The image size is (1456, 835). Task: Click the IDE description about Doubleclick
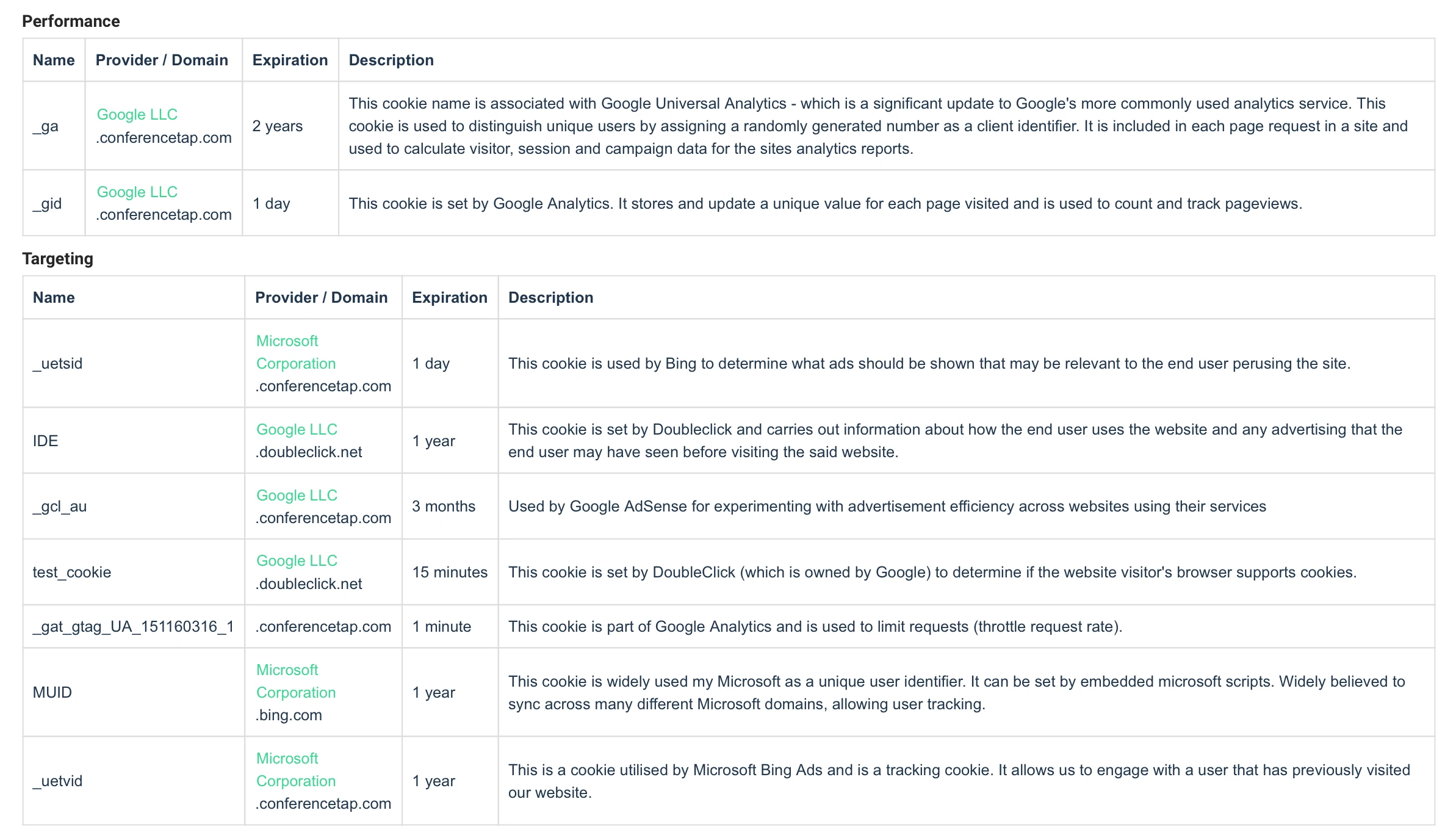[x=955, y=441]
